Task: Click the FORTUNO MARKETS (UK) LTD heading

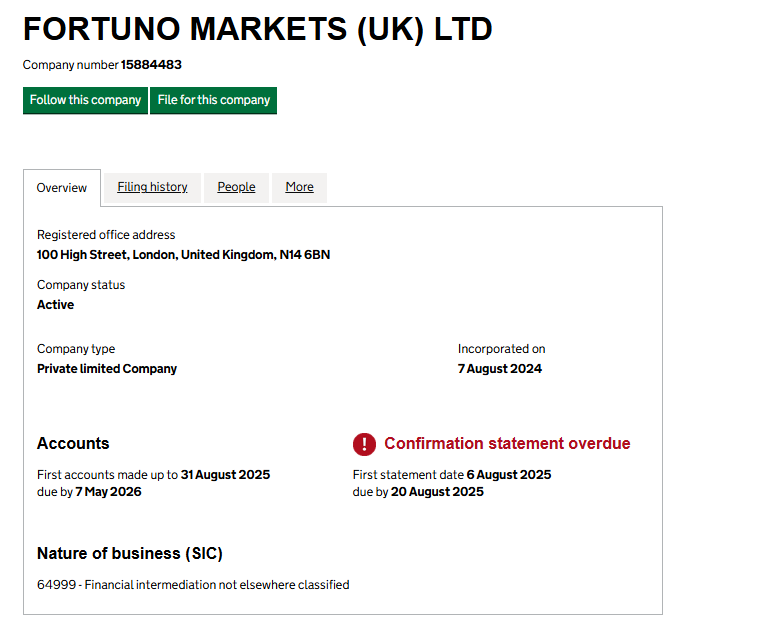Action: [257, 30]
